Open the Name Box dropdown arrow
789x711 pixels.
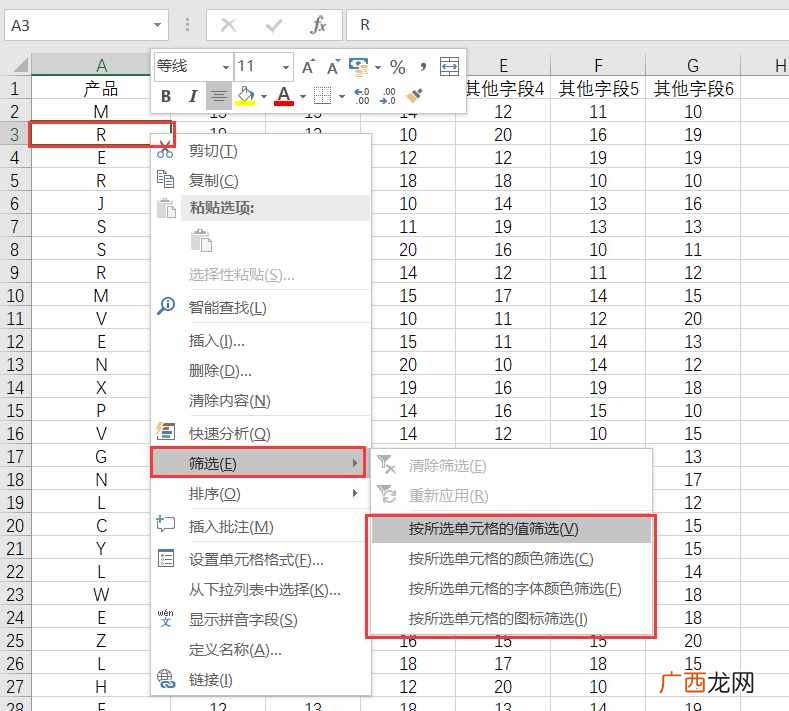click(x=157, y=25)
